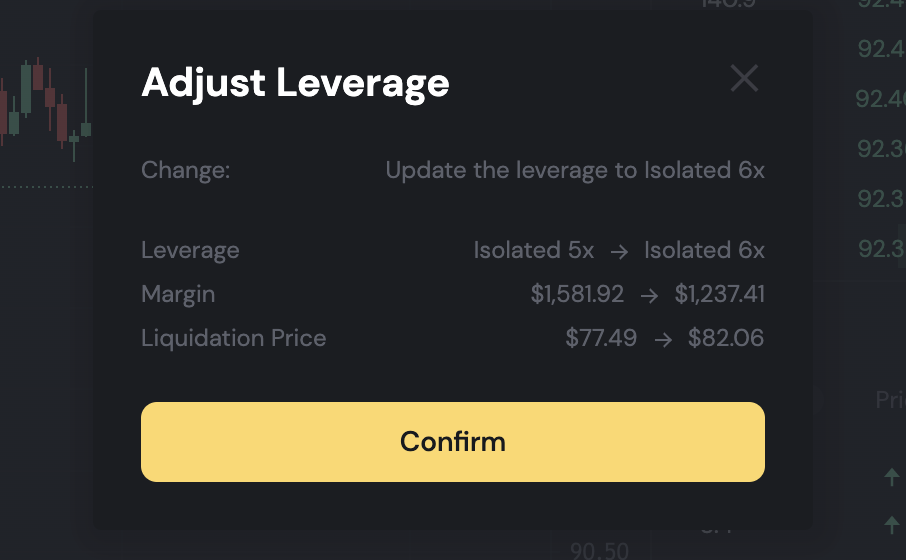Click the old margin amount $1,581.92
The width and height of the screenshot is (906, 560).
click(577, 294)
